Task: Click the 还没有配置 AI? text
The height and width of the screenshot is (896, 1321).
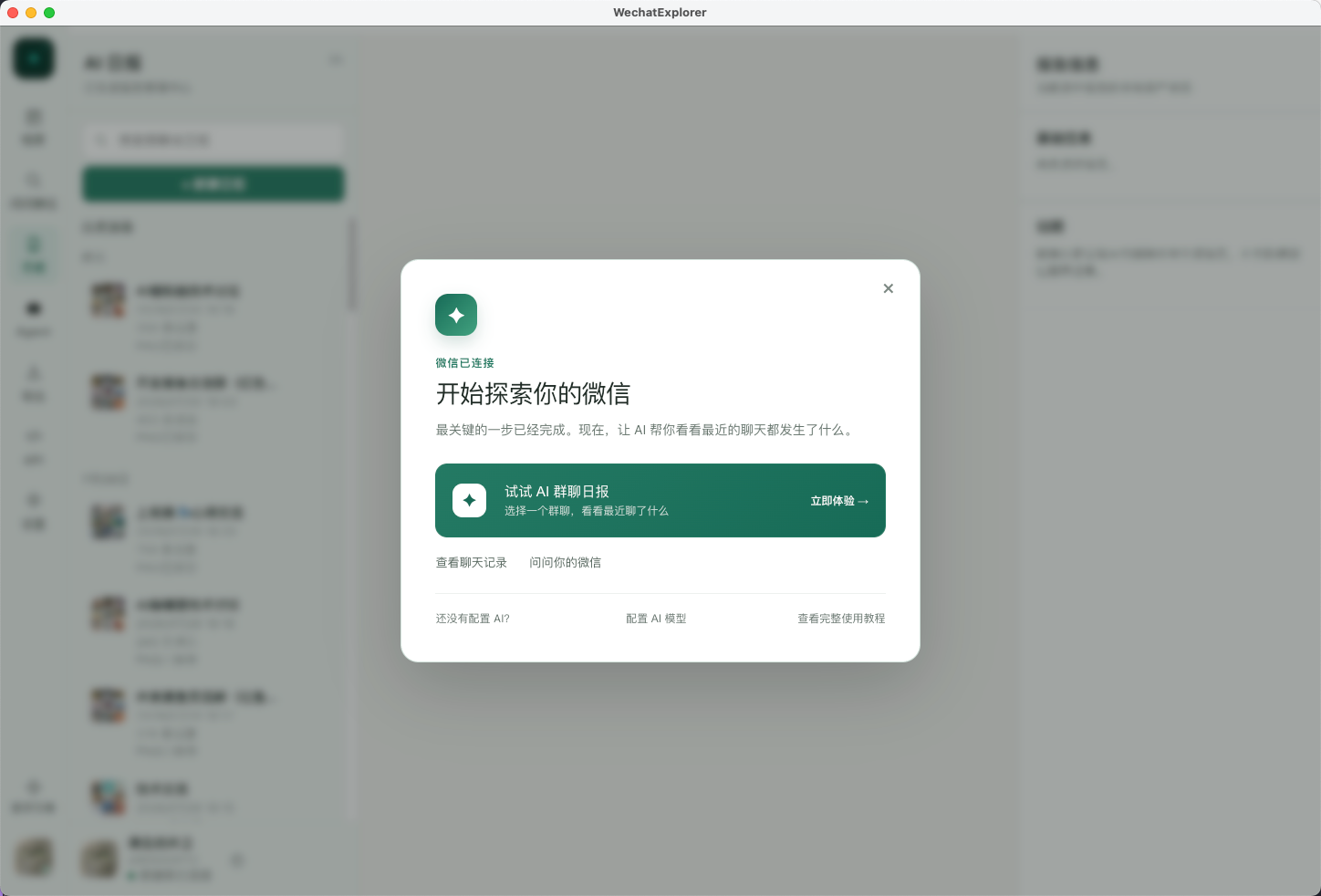Action: coord(473,619)
